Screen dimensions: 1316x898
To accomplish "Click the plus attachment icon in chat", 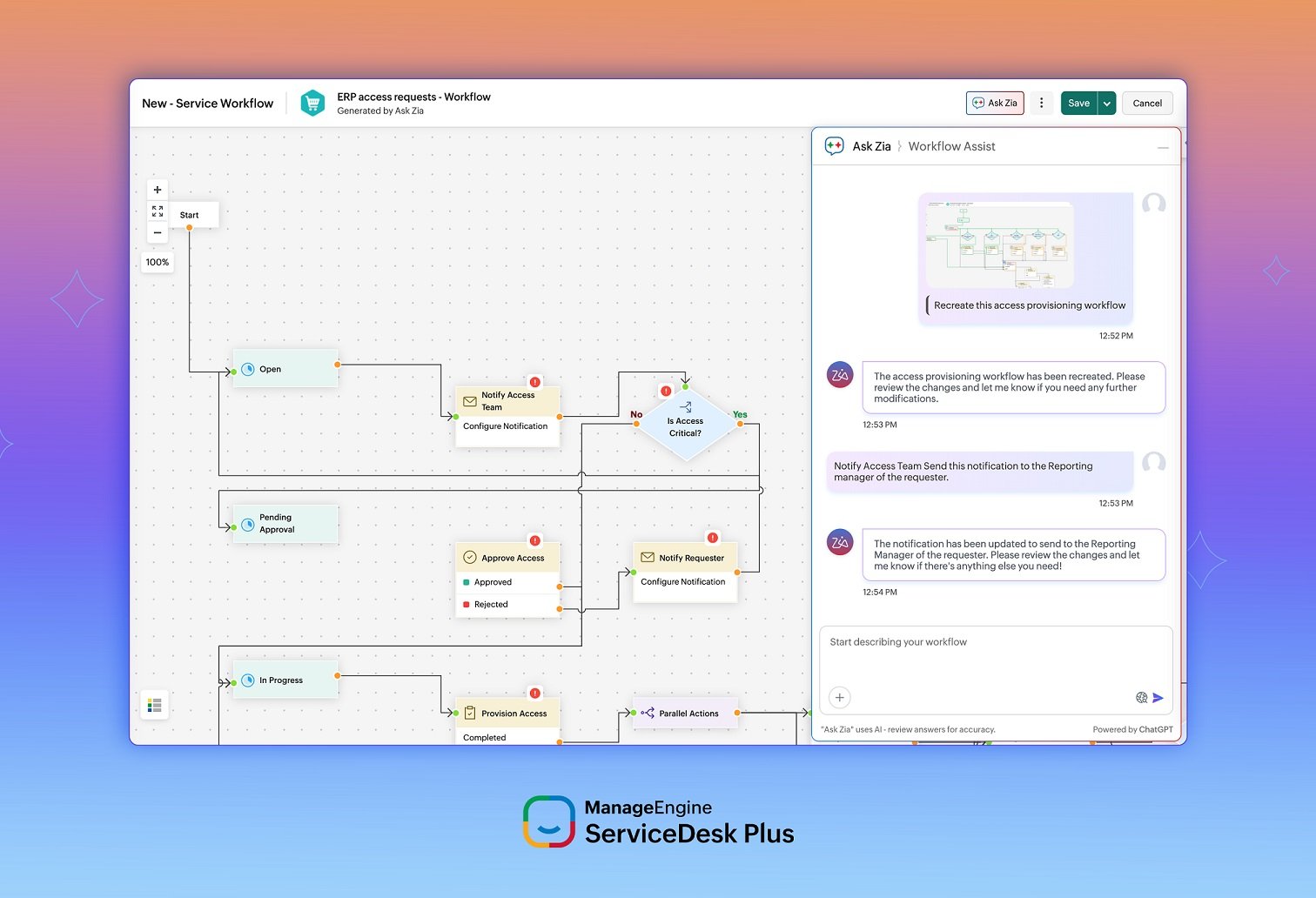I will pyautogui.click(x=840, y=698).
